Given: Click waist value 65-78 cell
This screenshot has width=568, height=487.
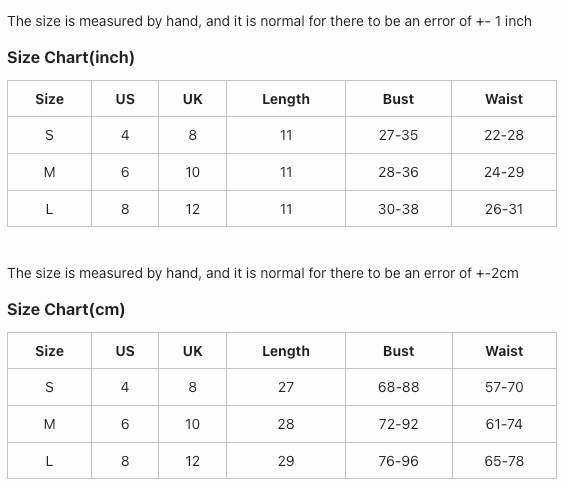Looking at the screenshot, I should click(x=504, y=461).
